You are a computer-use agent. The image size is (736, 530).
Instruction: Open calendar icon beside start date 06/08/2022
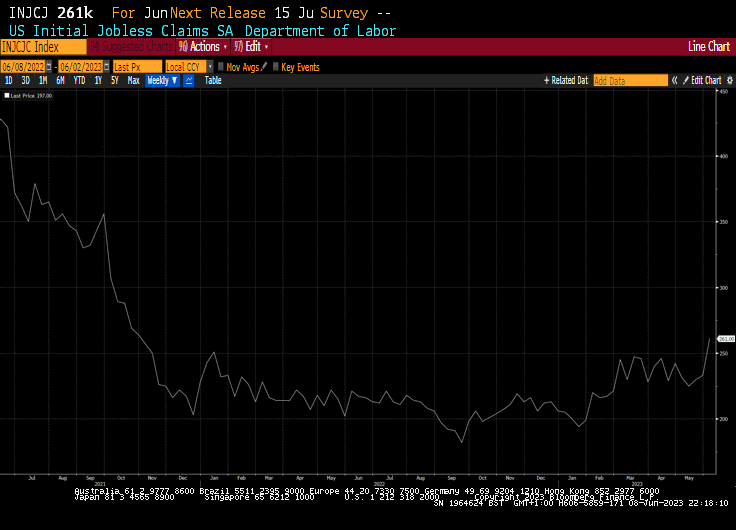click(x=49, y=67)
